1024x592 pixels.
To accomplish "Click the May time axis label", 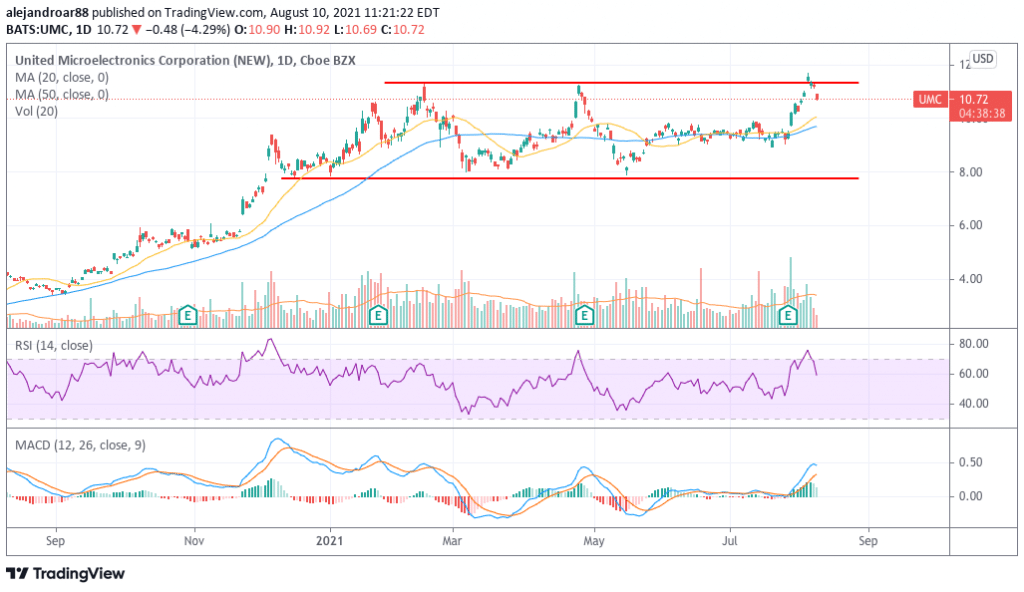I will 594,541.
